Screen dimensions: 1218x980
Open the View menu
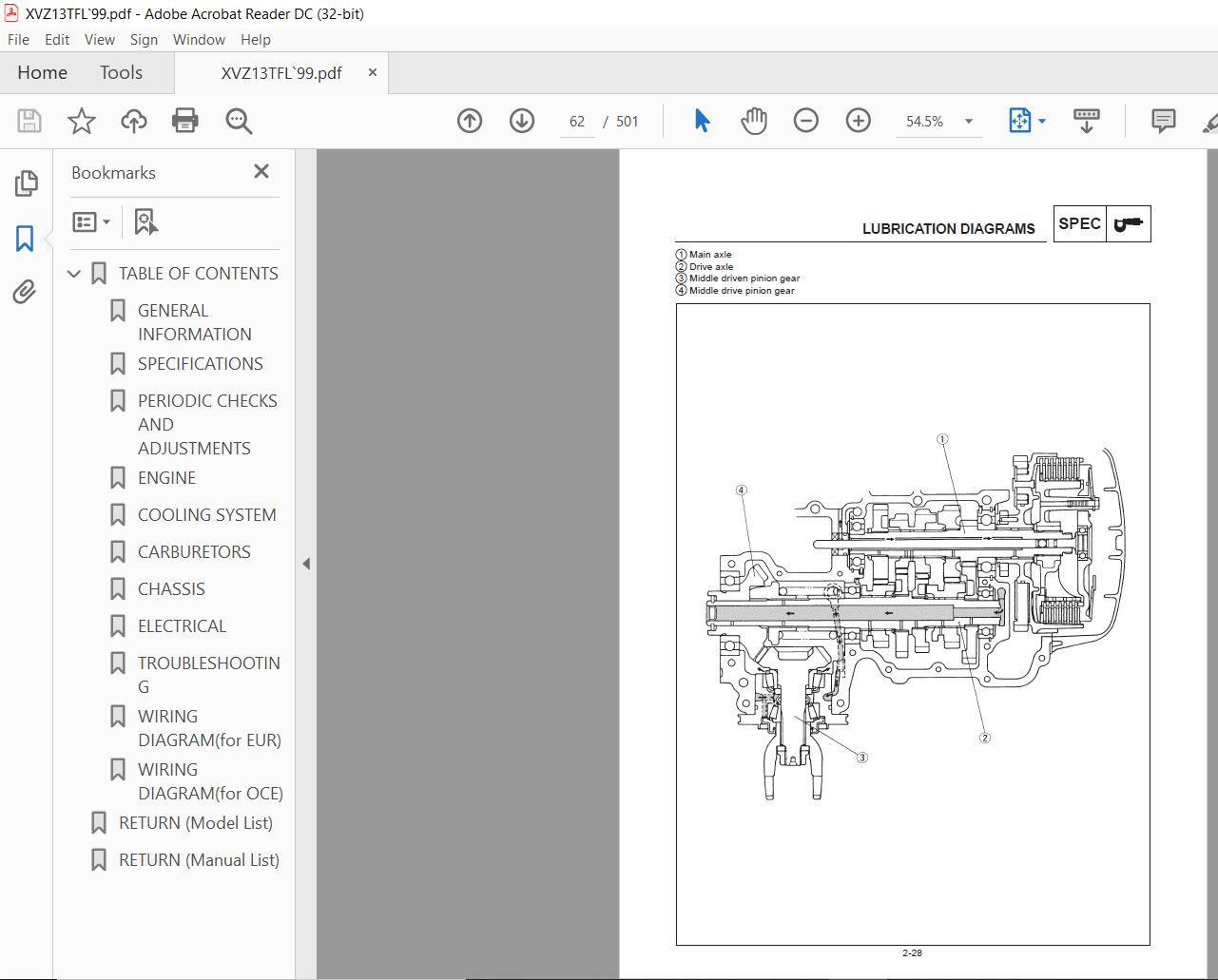[x=100, y=39]
